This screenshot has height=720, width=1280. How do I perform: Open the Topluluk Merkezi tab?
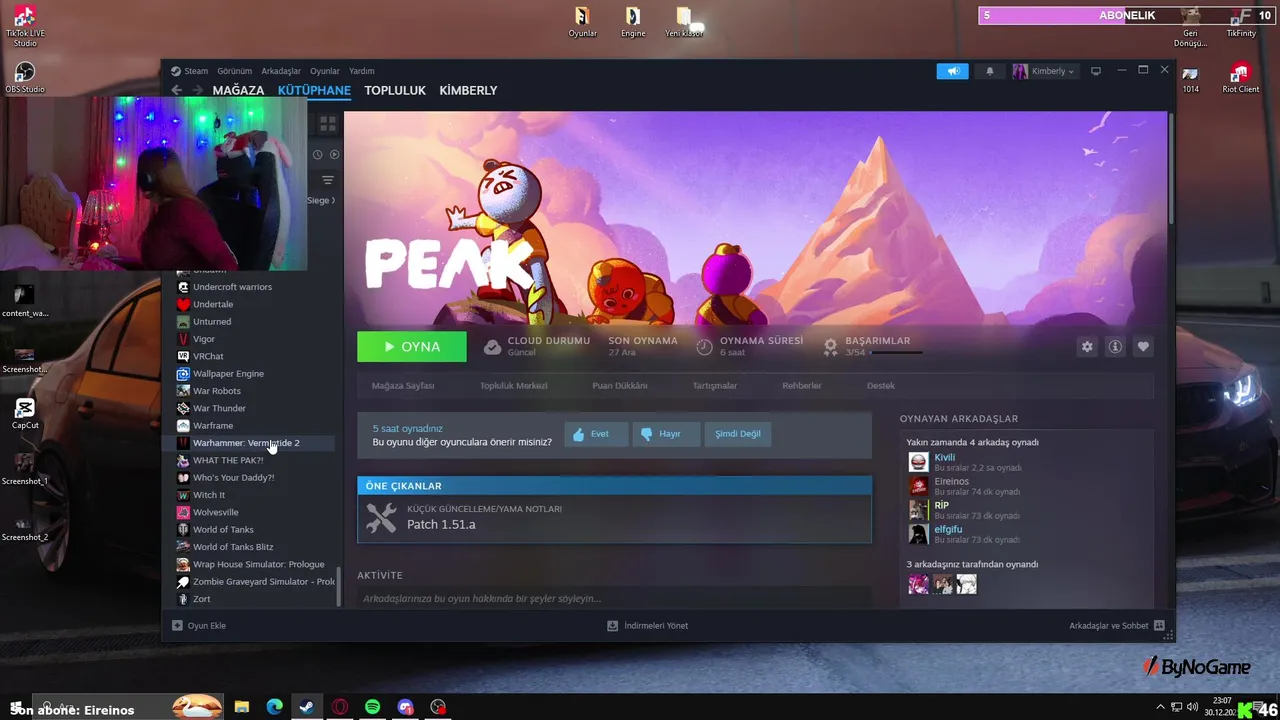513,386
